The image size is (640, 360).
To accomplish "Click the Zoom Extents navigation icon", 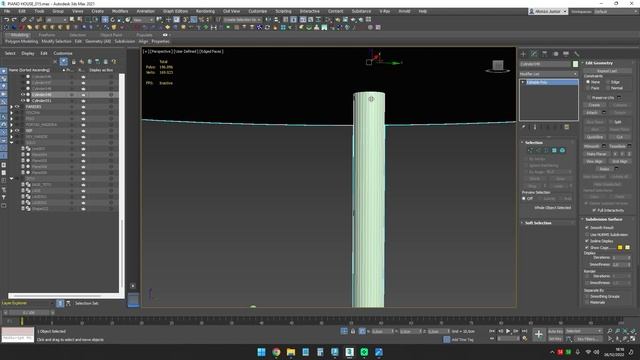I will click(625, 331).
